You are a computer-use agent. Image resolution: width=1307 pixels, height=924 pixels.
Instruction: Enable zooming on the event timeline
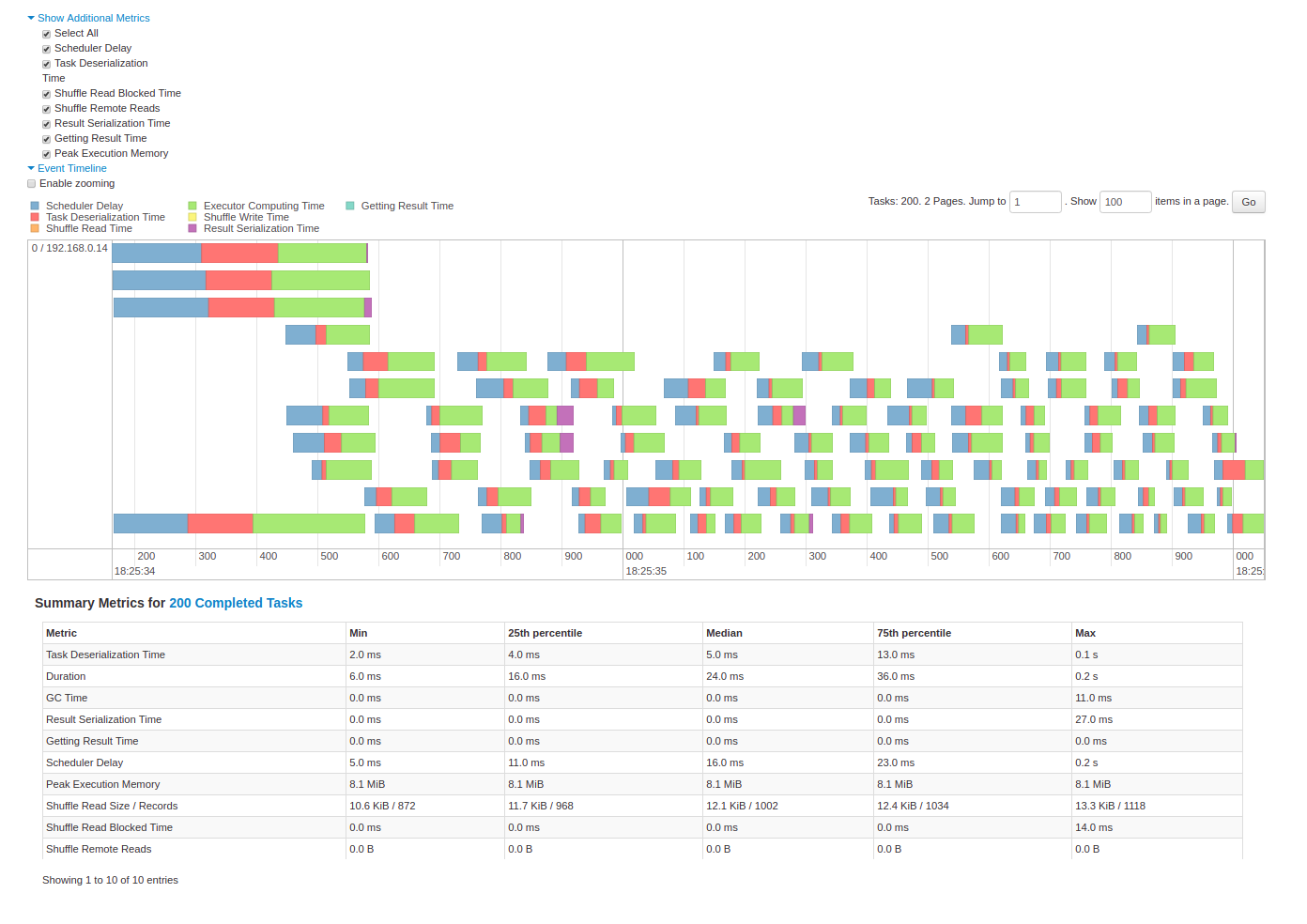click(31, 183)
